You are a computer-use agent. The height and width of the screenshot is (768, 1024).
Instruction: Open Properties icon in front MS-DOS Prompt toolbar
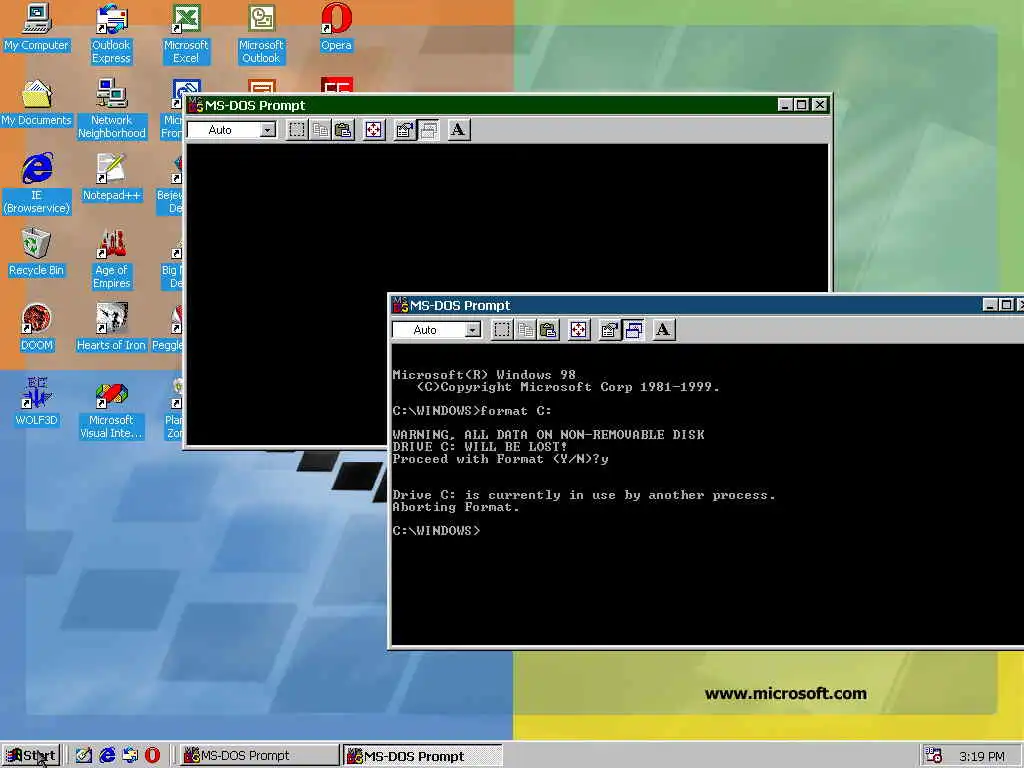609,330
